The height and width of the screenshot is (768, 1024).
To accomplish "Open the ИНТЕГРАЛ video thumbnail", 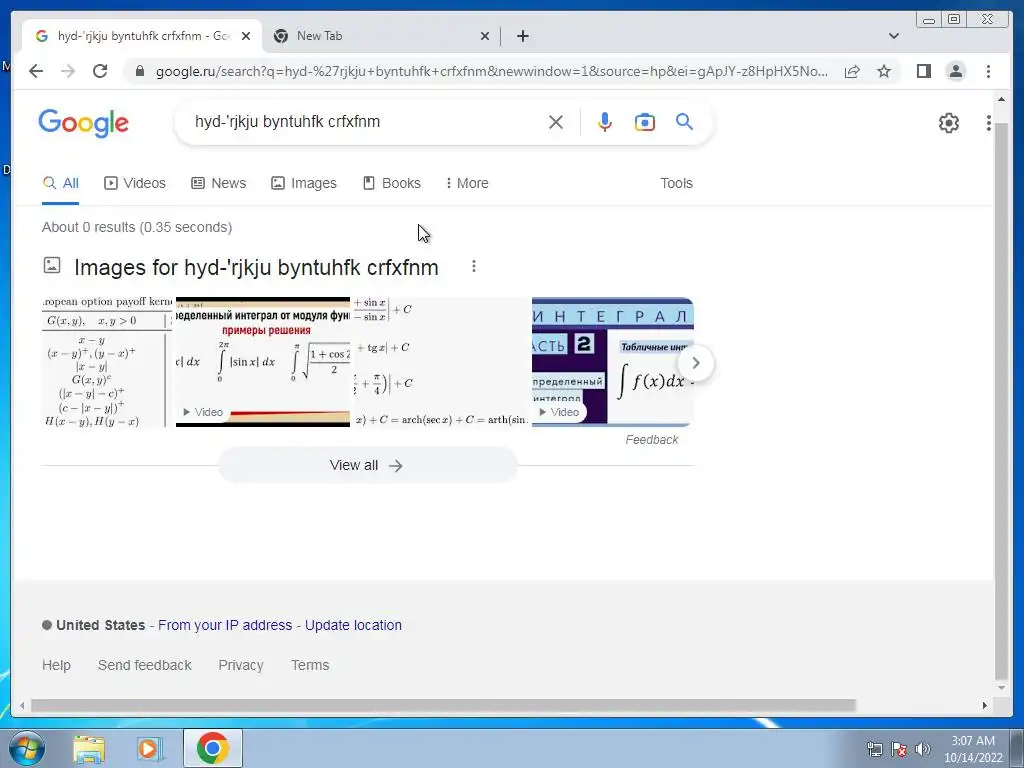I will pos(613,362).
